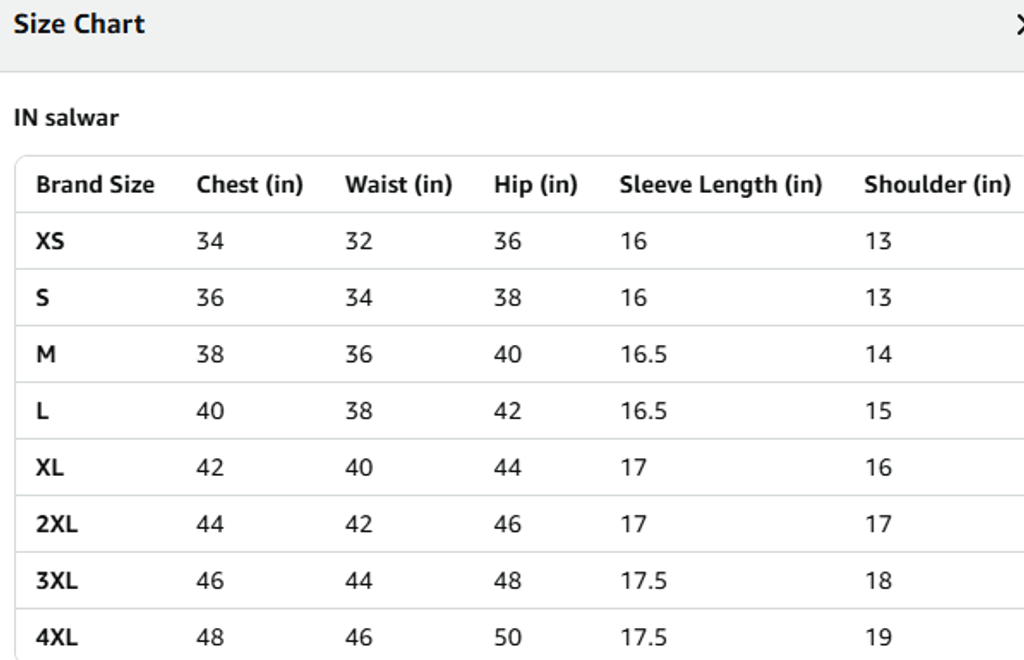Select the L size row label
The image size is (1024, 660).
[42, 411]
